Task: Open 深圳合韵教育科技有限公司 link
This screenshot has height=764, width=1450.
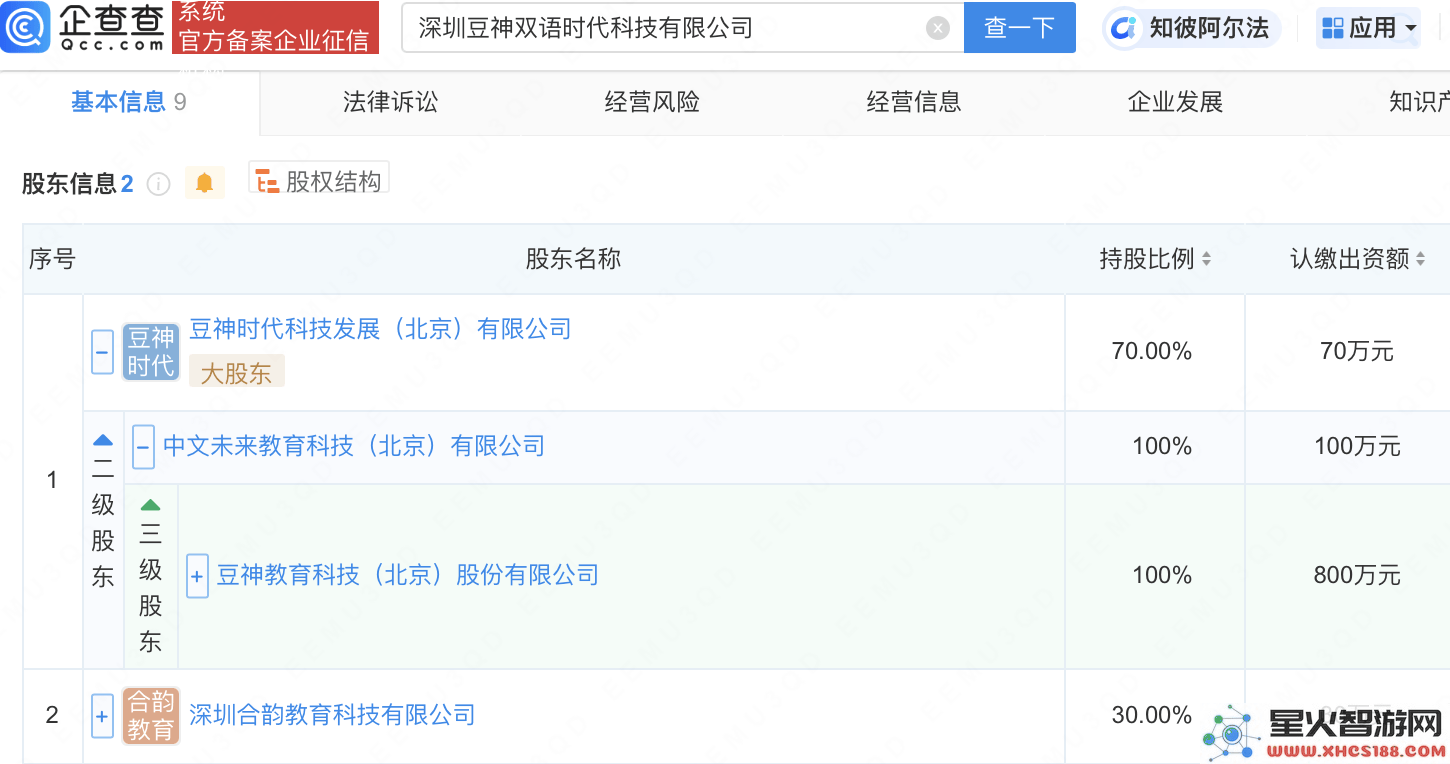Action: 332,715
